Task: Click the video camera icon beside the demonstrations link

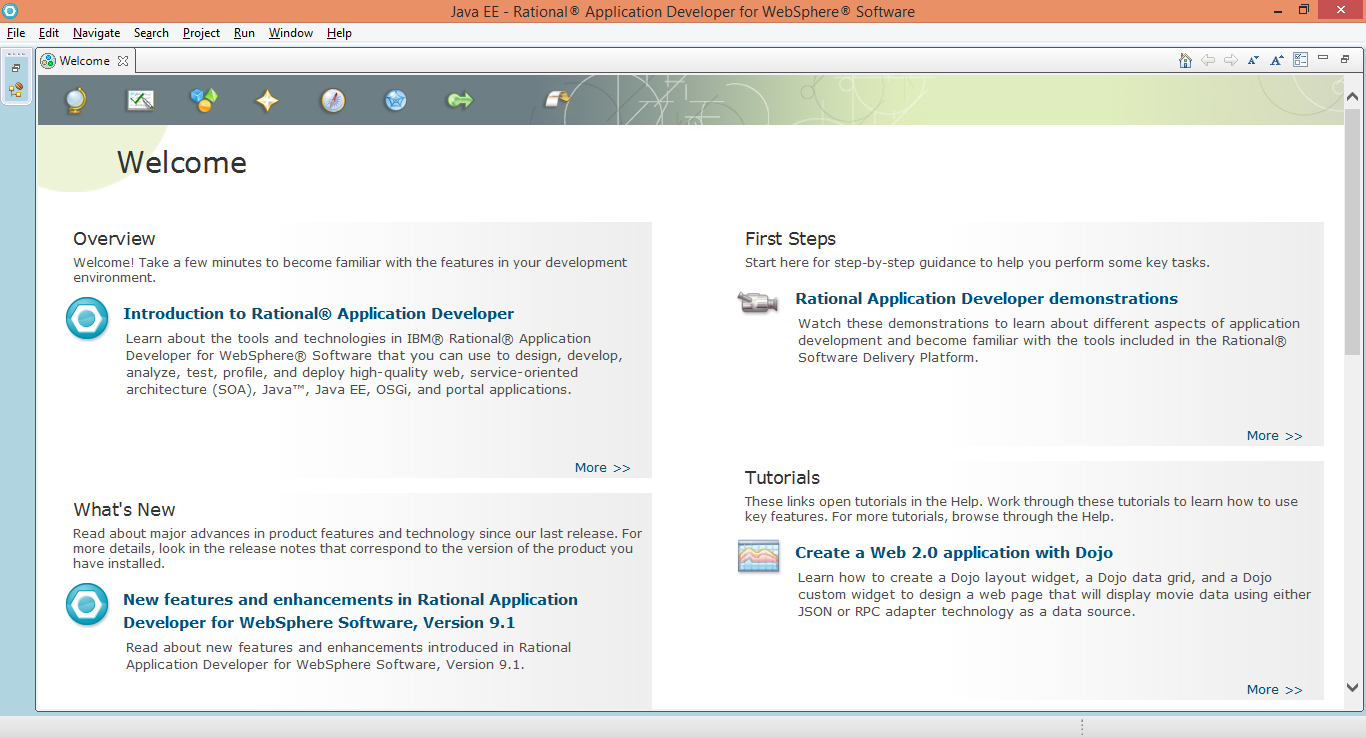Action: tap(757, 301)
